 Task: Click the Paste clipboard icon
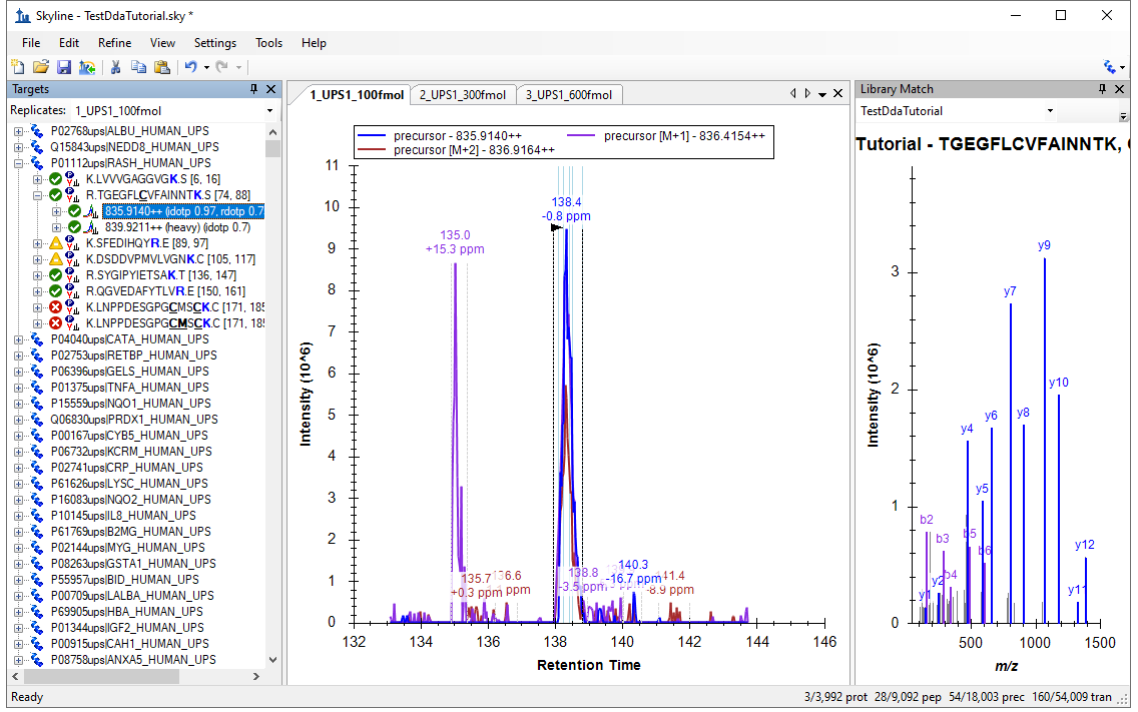[x=161, y=67]
